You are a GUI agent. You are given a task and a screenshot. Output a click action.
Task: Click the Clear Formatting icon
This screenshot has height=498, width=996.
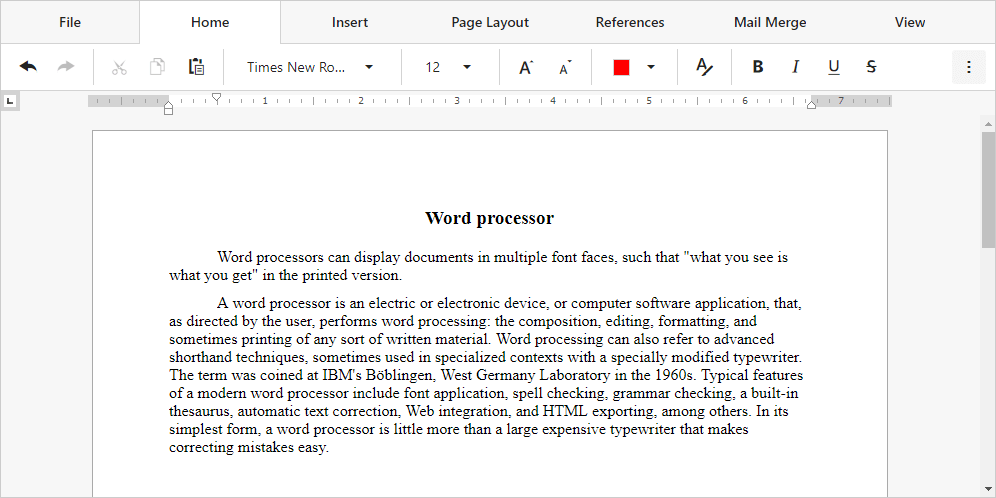click(704, 67)
